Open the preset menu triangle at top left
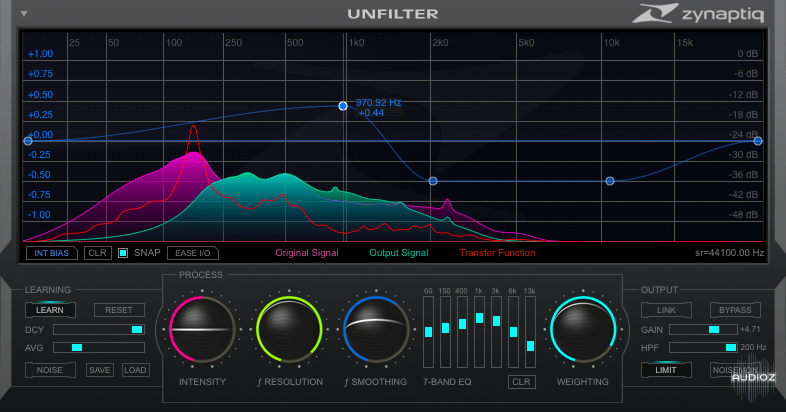The image size is (786, 412). point(24,14)
